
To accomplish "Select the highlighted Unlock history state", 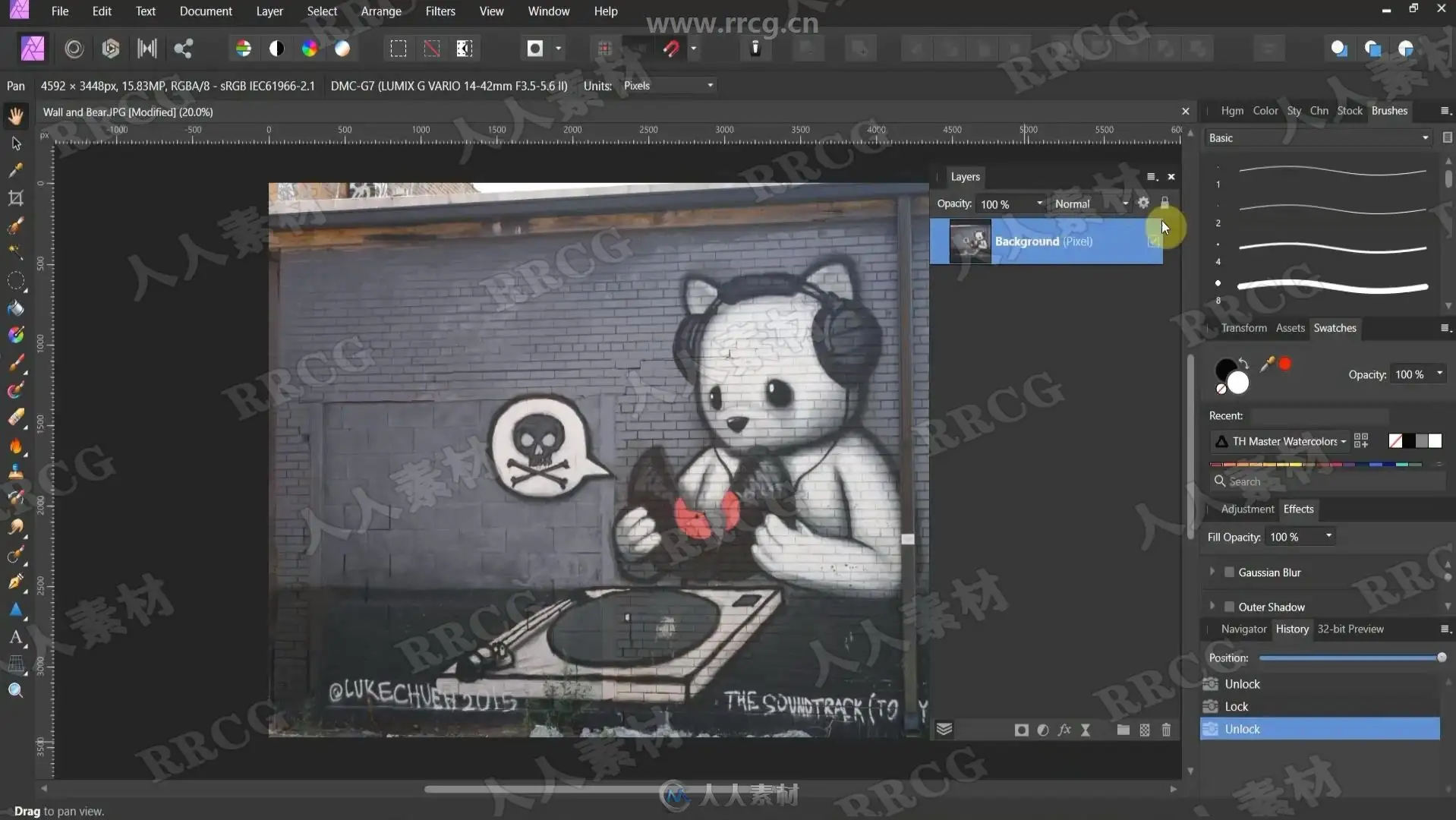I will pyautogui.click(x=1320, y=729).
